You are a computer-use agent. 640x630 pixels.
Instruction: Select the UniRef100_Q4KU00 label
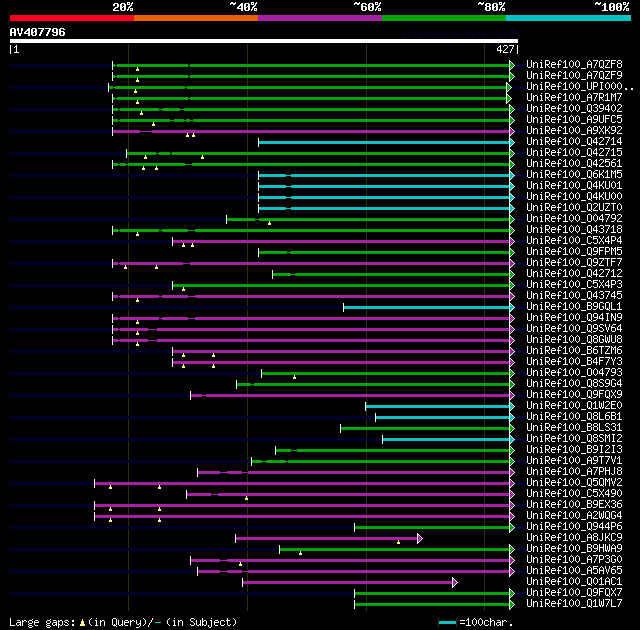tap(574, 197)
